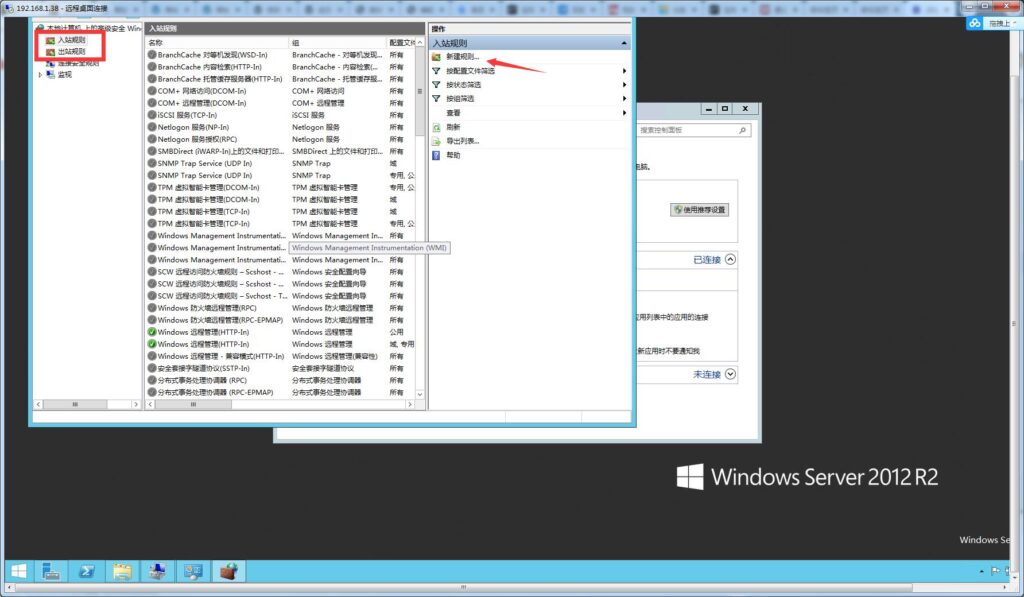This screenshot has height=597, width=1024.
Task: Select 入站规则 in the left tree
Action: point(70,41)
